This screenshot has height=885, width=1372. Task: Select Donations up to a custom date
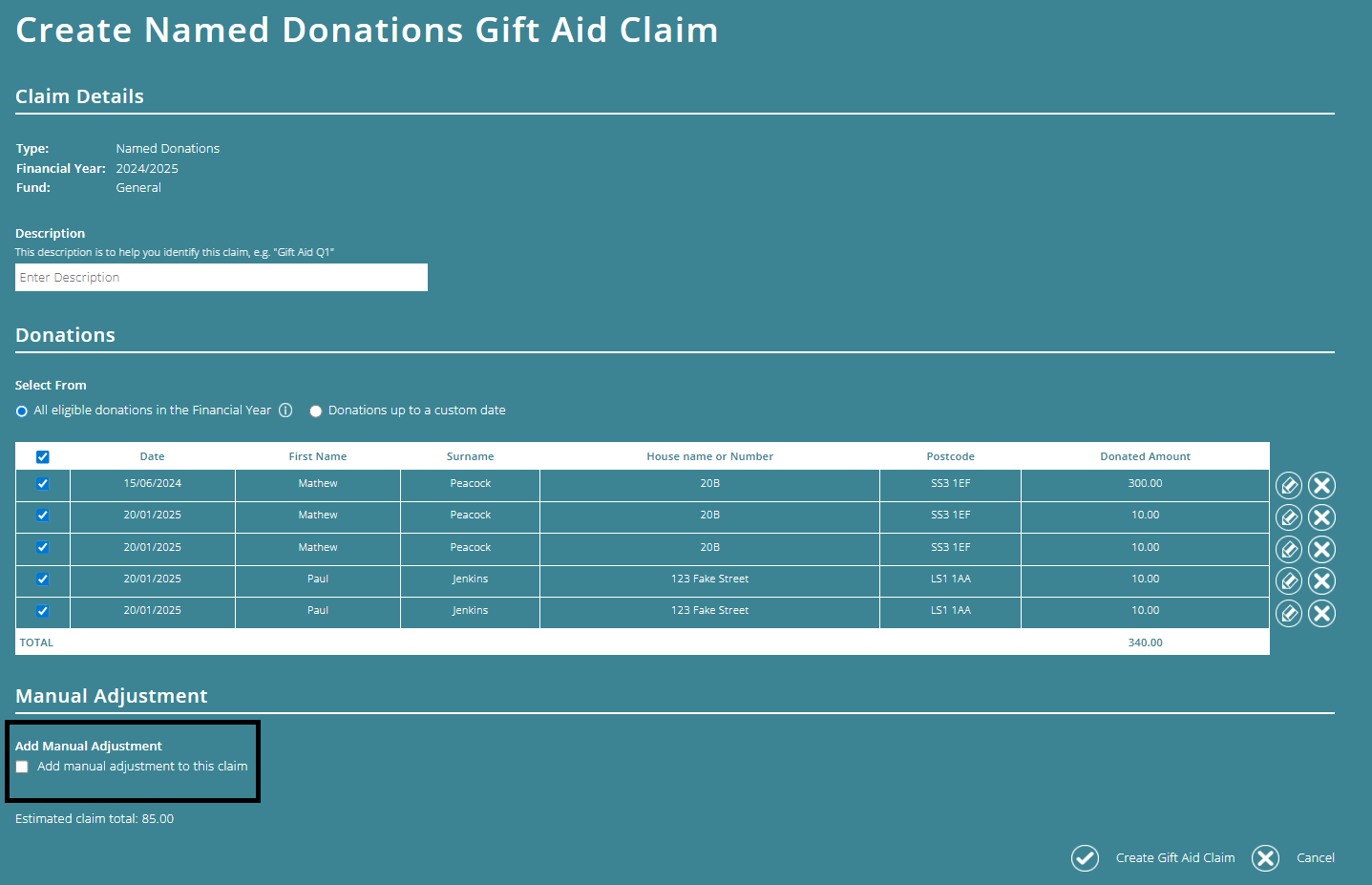tap(315, 410)
